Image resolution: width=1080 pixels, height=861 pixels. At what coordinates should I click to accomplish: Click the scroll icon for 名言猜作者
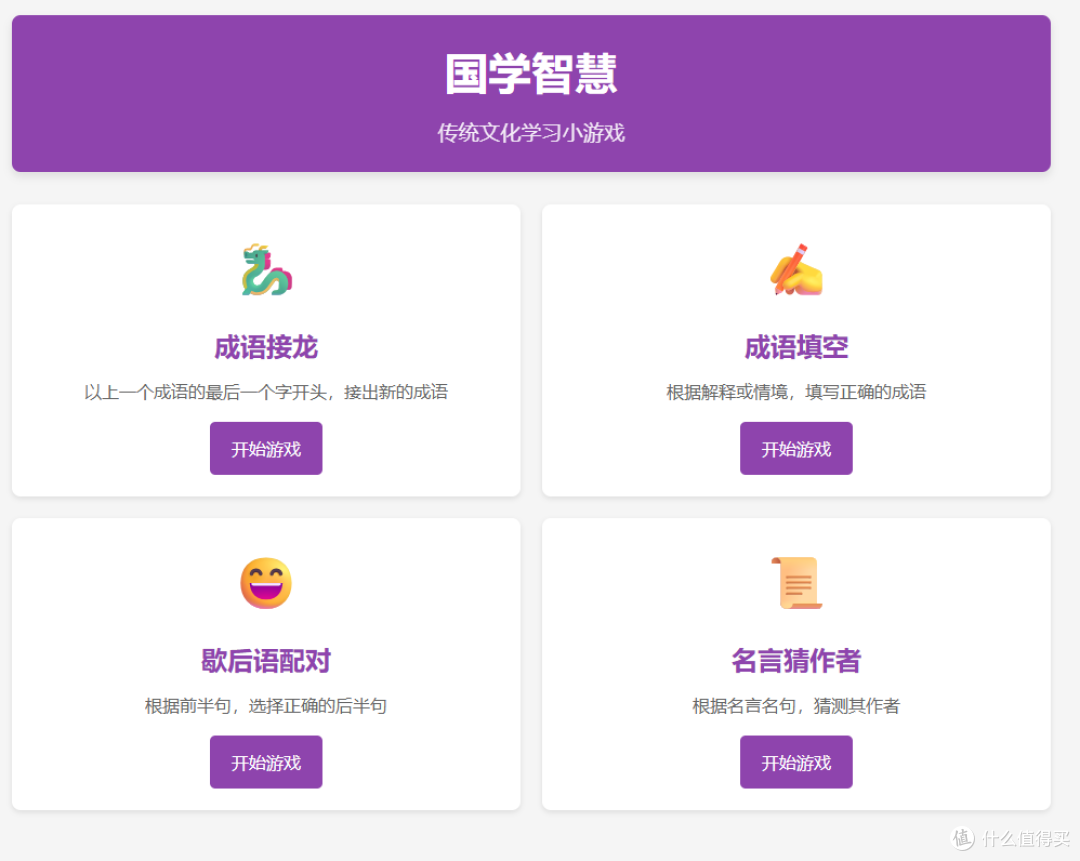pos(796,583)
